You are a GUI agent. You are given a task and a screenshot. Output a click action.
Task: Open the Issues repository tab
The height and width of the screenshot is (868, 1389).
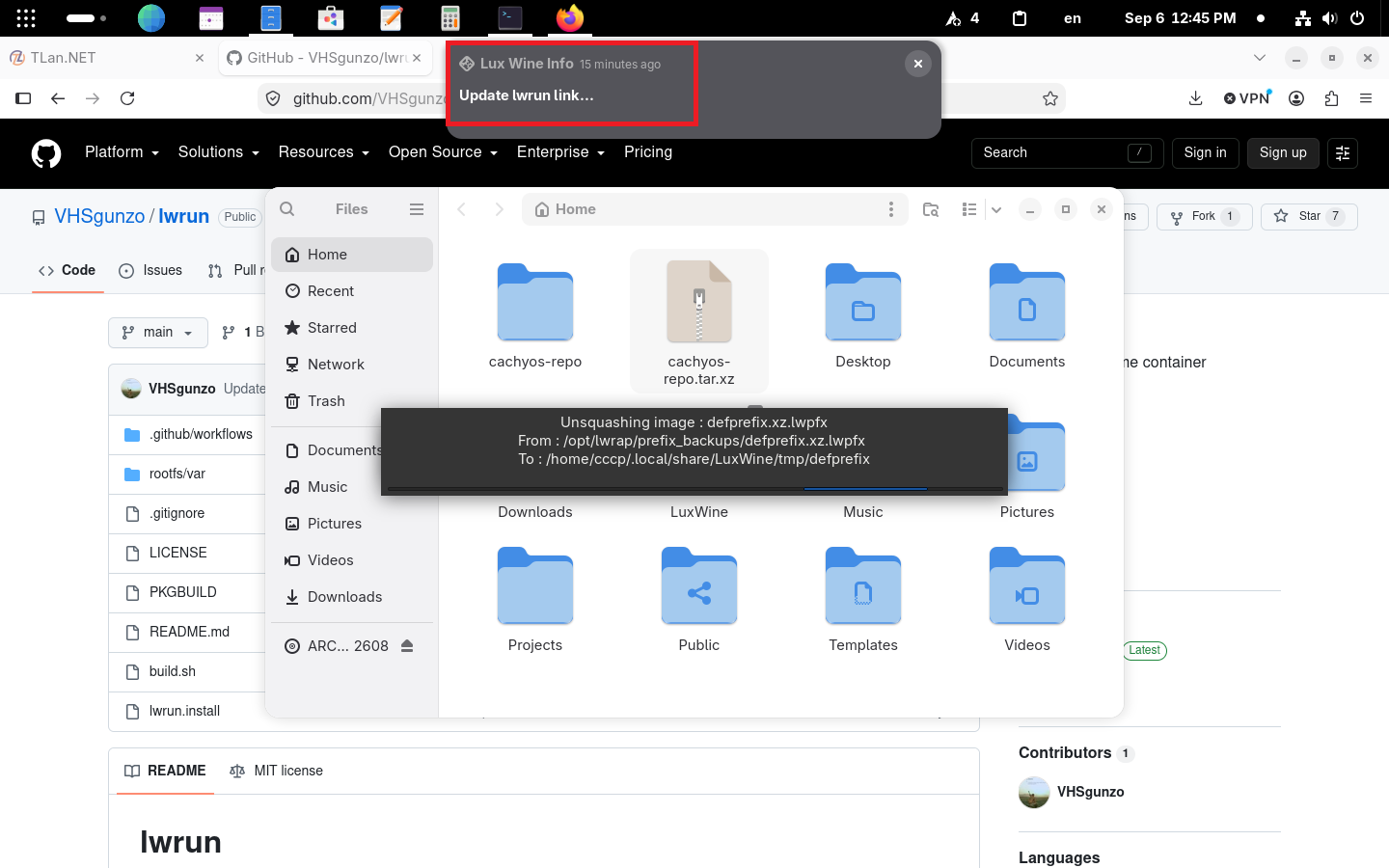pyautogui.click(x=150, y=270)
